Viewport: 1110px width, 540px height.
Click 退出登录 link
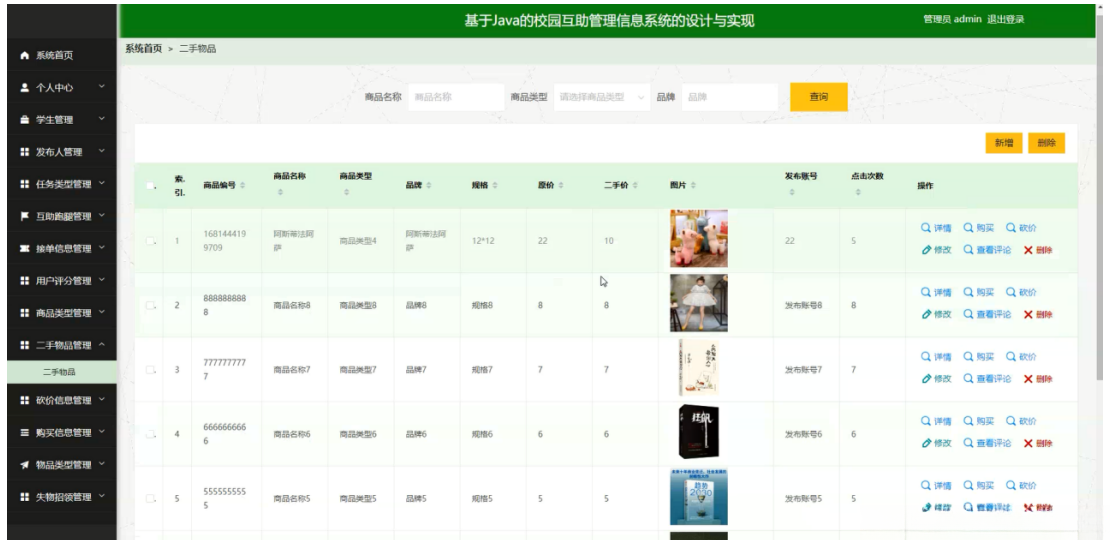[1005, 20]
